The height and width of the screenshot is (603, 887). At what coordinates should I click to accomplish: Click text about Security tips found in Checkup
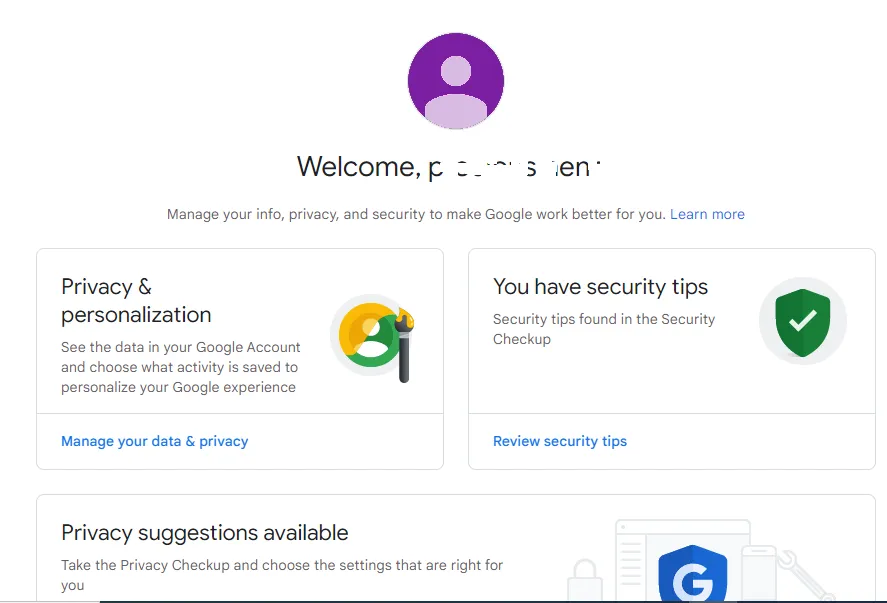click(604, 329)
